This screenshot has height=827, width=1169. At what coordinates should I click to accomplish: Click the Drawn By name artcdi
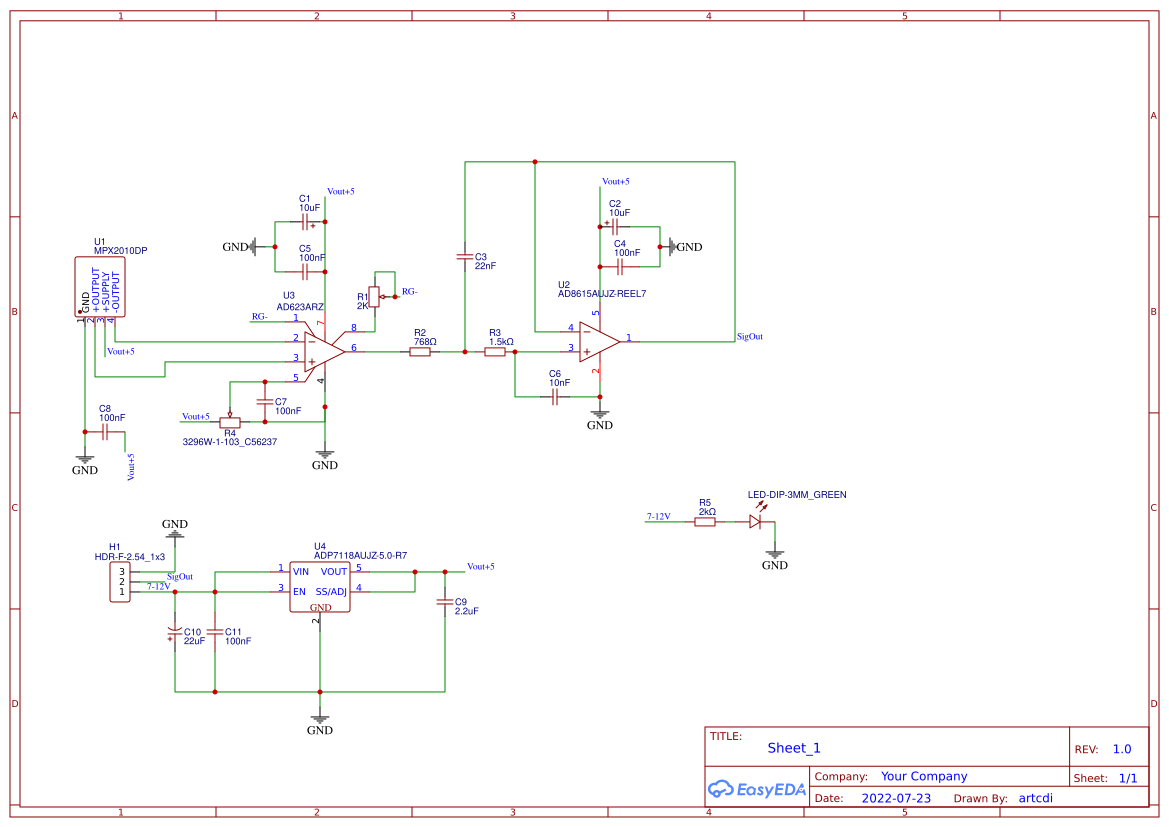(1035, 797)
